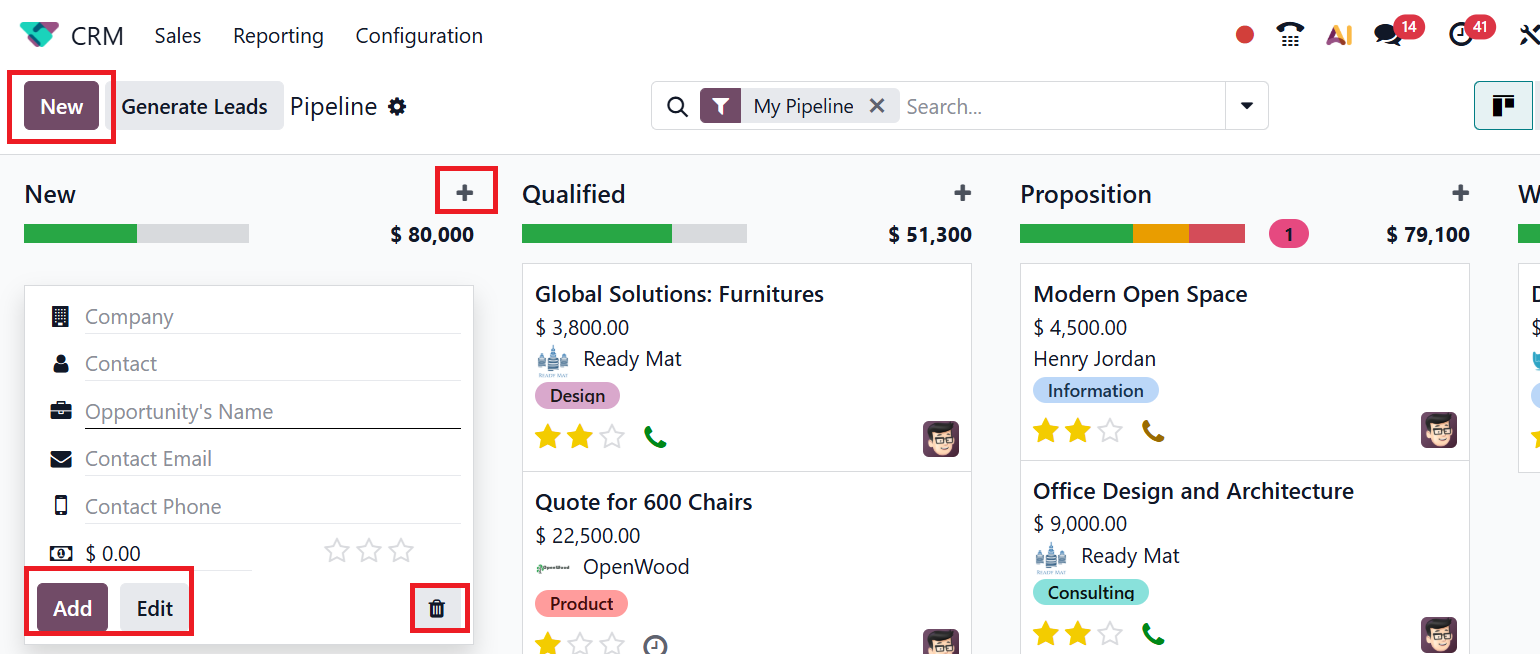Open the VoIP phone icon in top bar
Image resolution: width=1540 pixels, height=654 pixels.
coord(1291,35)
